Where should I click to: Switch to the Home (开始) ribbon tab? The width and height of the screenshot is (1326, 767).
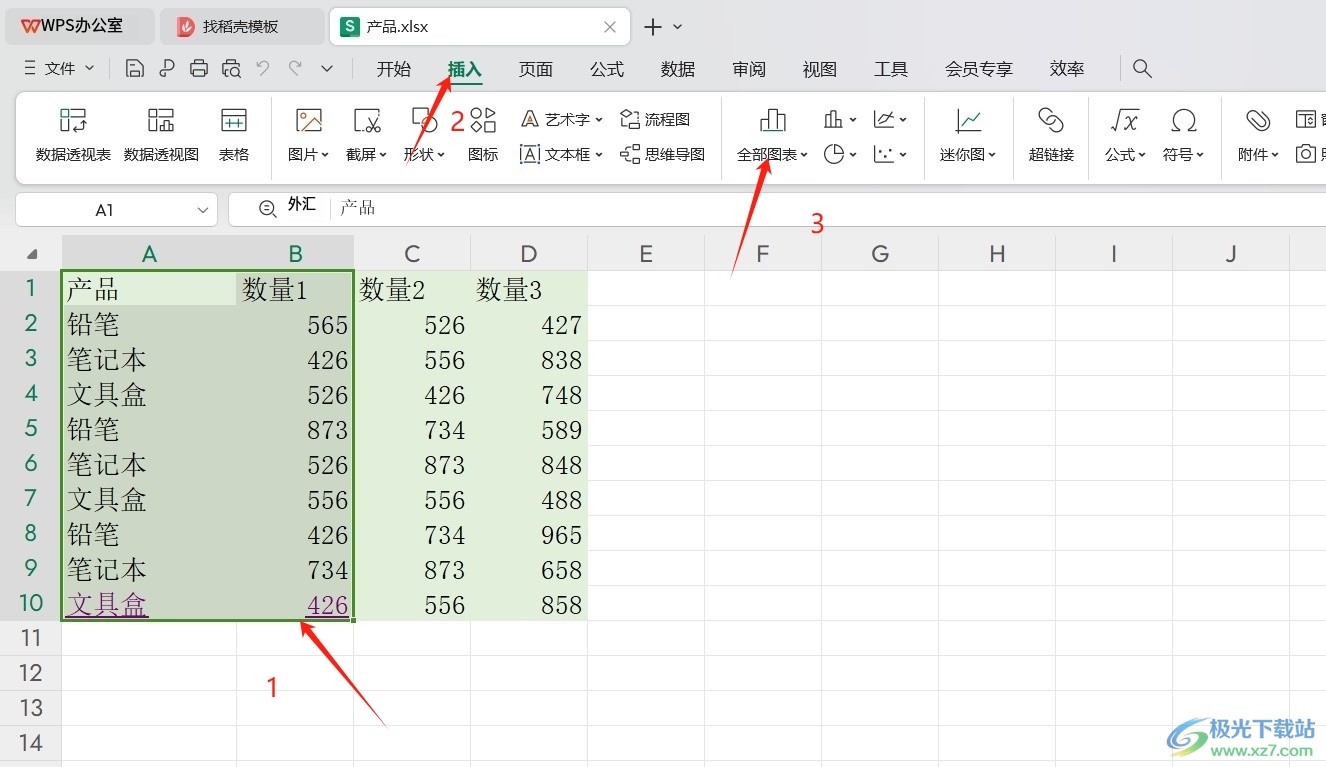pos(394,69)
